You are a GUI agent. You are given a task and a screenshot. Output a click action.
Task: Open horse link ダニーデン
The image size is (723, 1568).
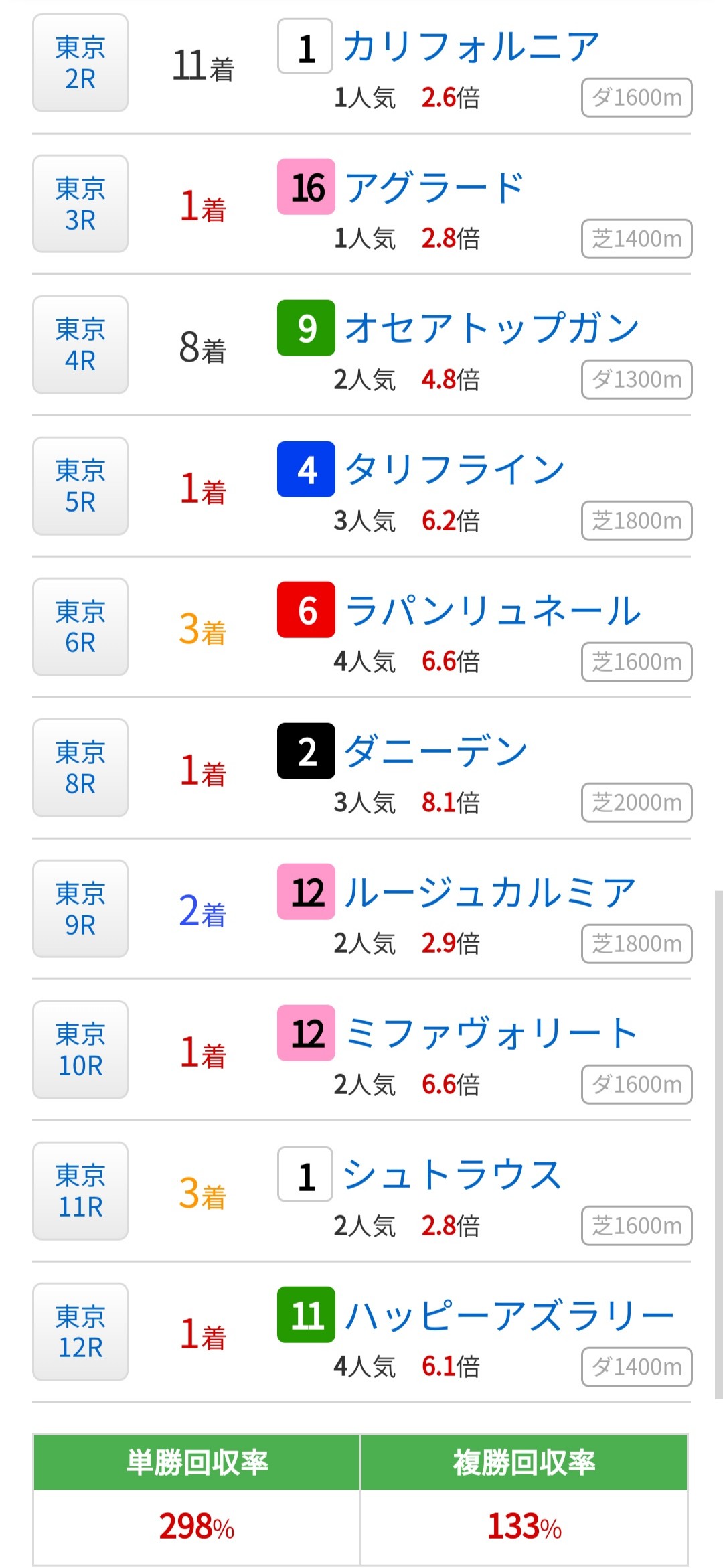436,751
